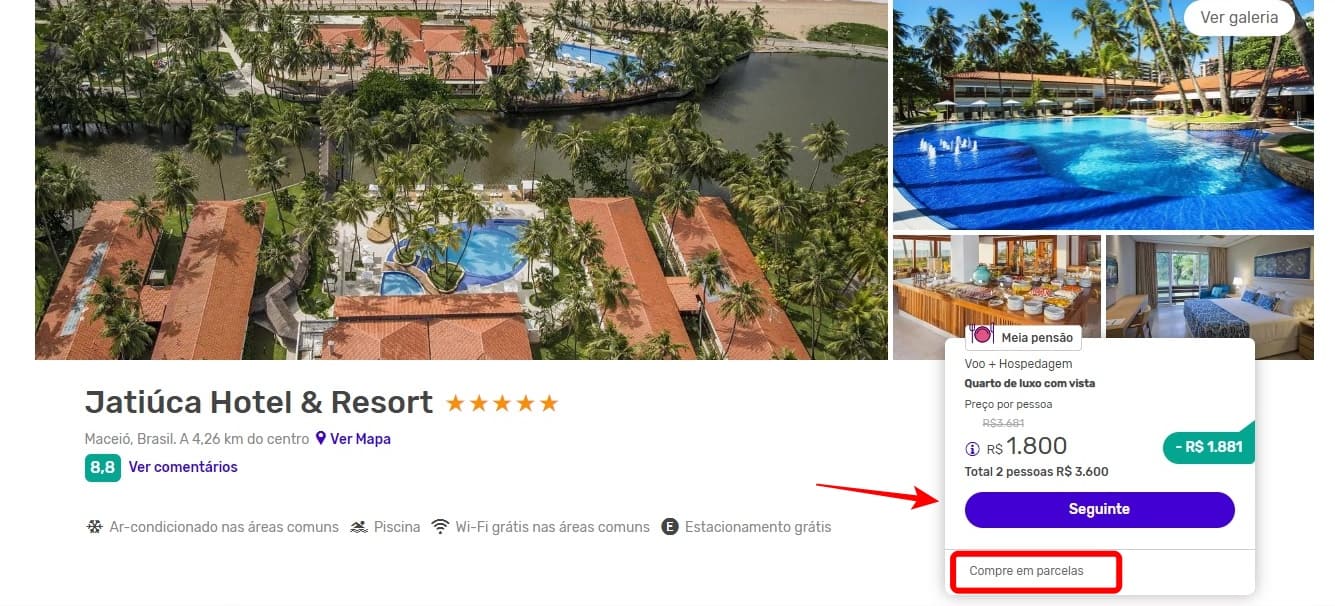The image size is (1335, 606).
Task: Click the Estacionamento grátis E icon
Action: (670, 527)
